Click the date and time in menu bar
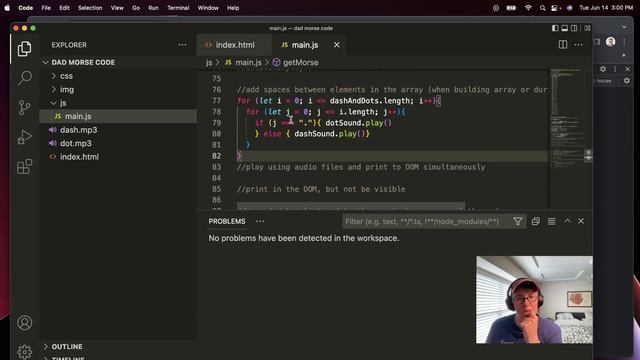 pyautogui.click(x=606, y=8)
